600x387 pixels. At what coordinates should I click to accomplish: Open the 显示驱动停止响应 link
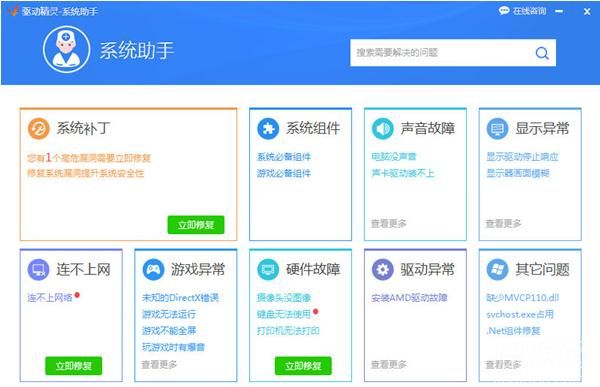point(522,157)
